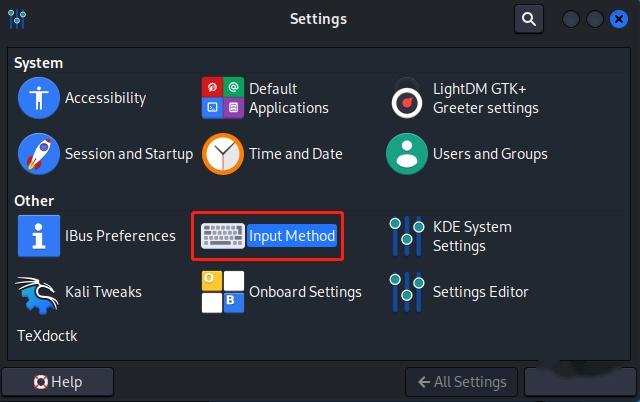Open Onboard Settings keyboard icon
Image resolution: width=640 pixels, height=402 pixels.
223,292
